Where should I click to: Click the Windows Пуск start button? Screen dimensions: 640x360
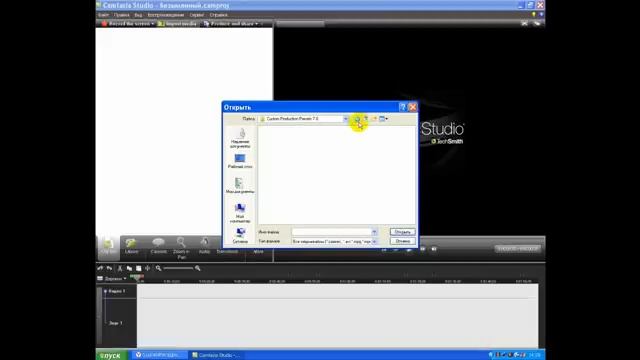(x=111, y=355)
